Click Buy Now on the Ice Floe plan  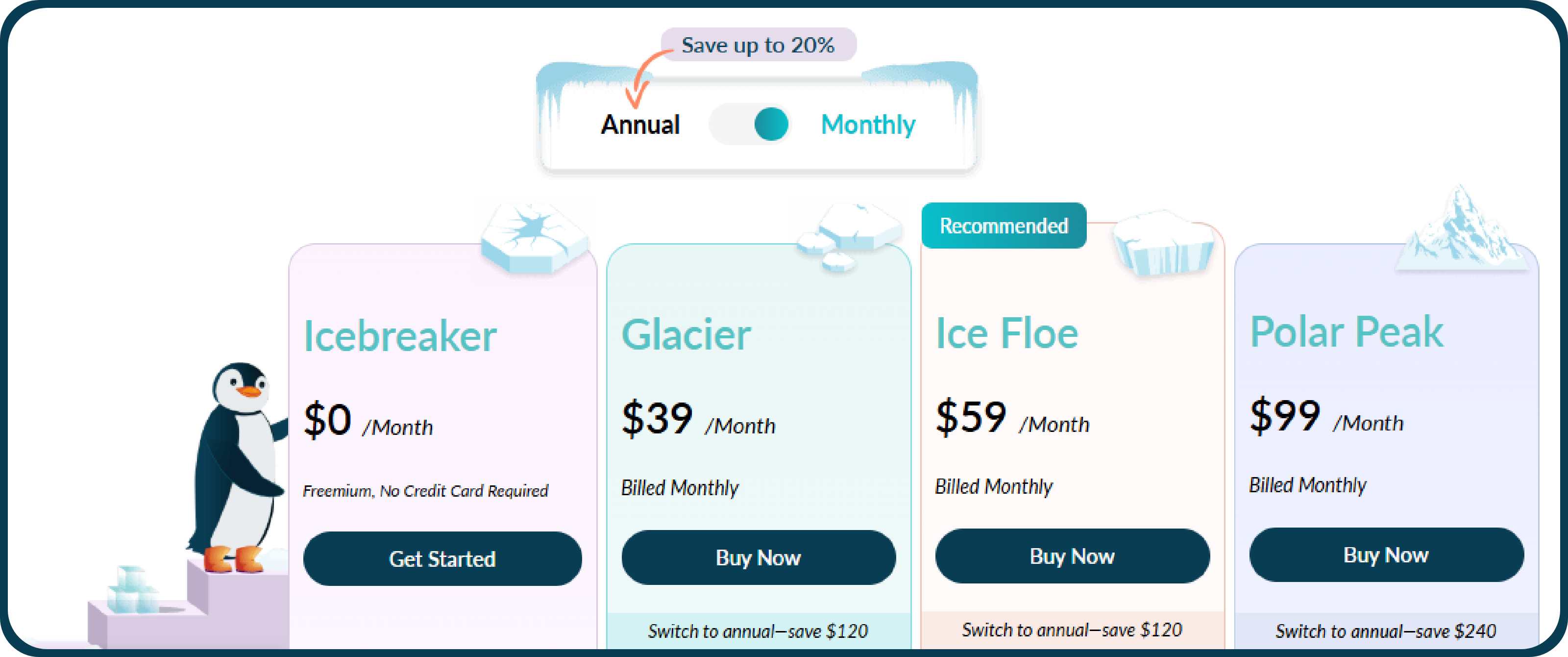[x=1073, y=556]
